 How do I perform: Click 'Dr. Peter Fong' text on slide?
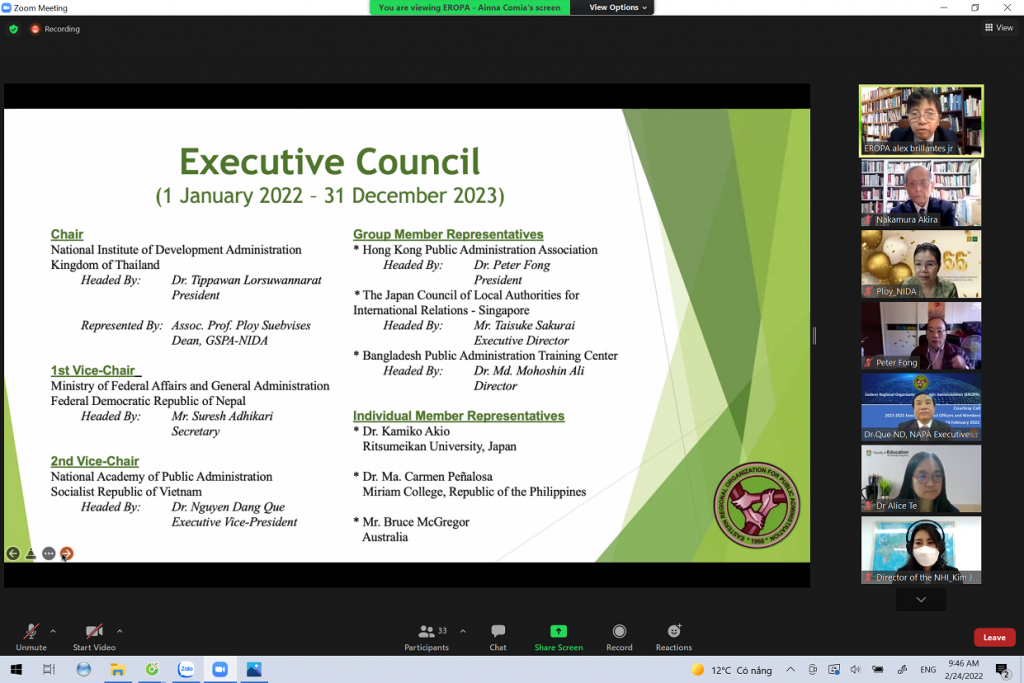click(x=512, y=264)
